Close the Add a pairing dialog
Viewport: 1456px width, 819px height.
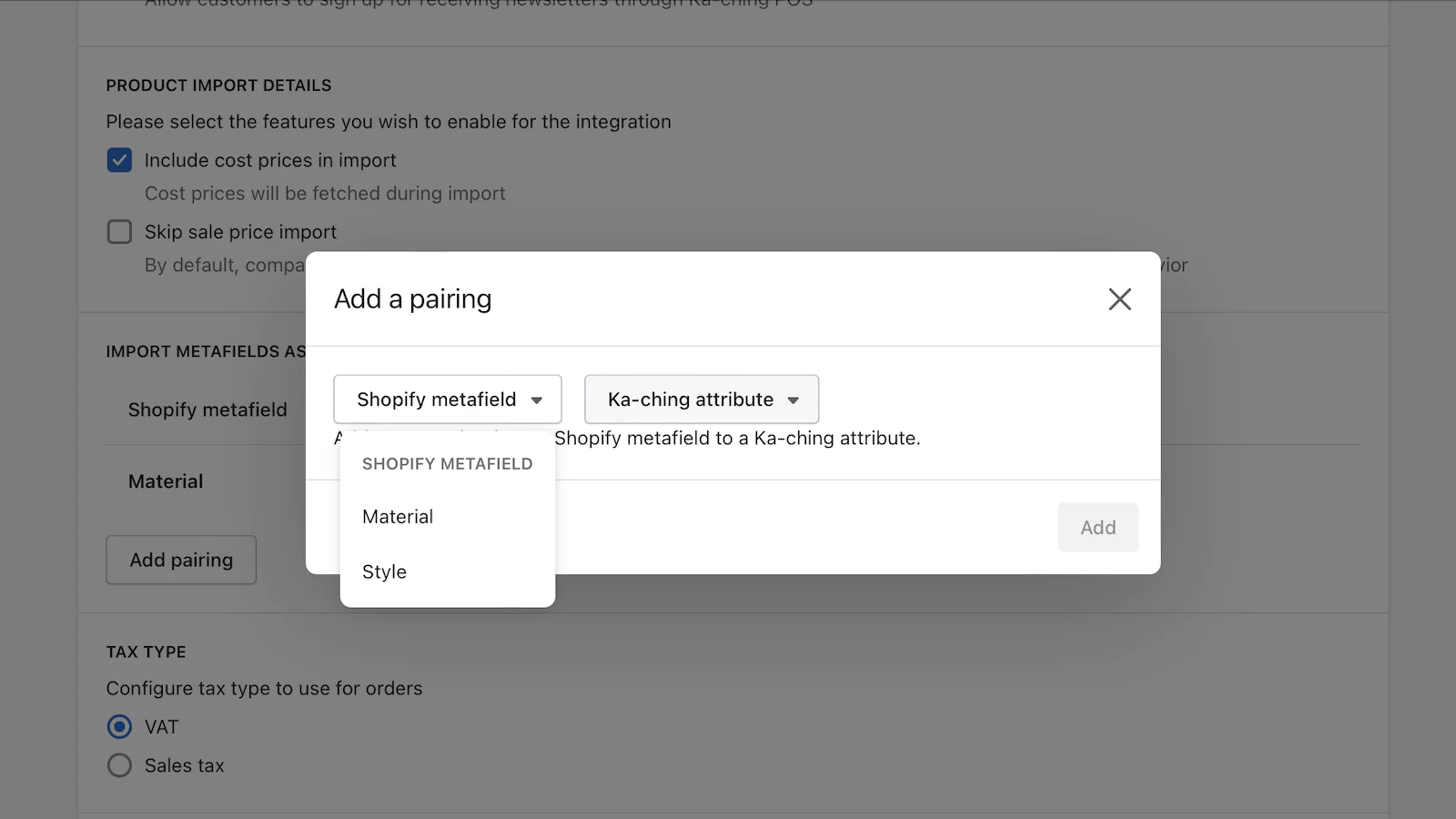[x=1119, y=299]
